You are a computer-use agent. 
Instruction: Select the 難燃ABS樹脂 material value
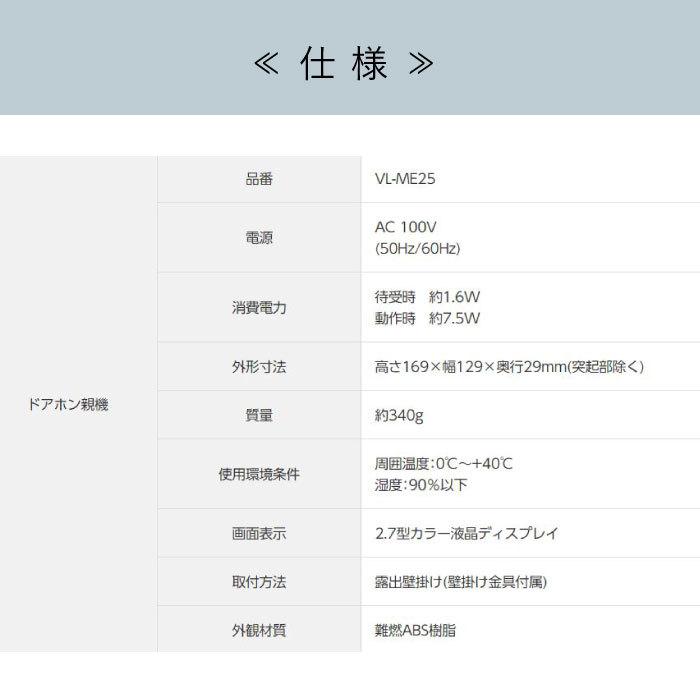pos(415,631)
